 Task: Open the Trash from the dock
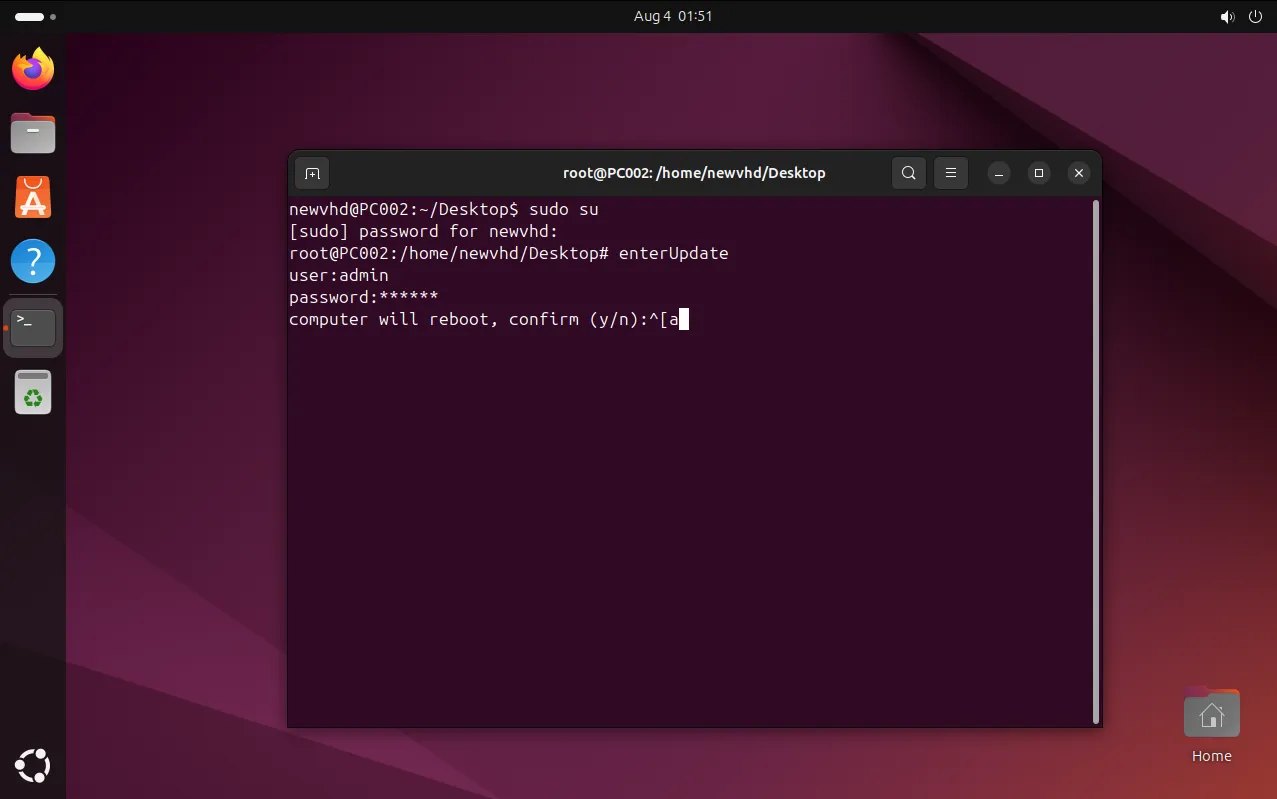[x=33, y=392]
